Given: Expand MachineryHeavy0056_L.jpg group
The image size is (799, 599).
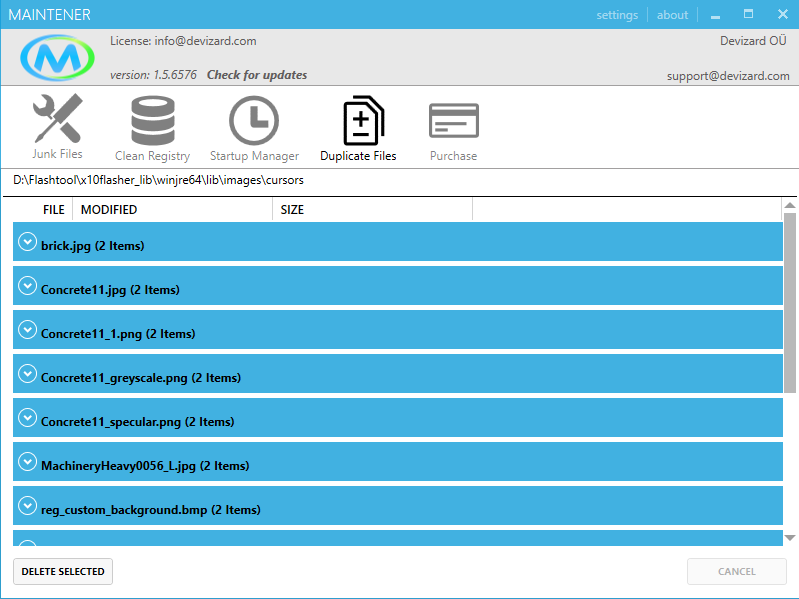Looking at the screenshot, I should pos(27,463).
